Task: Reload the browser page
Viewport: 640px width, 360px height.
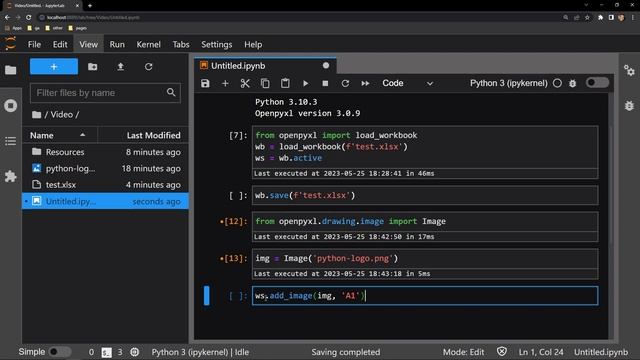Action: click(x=29, y=18)
